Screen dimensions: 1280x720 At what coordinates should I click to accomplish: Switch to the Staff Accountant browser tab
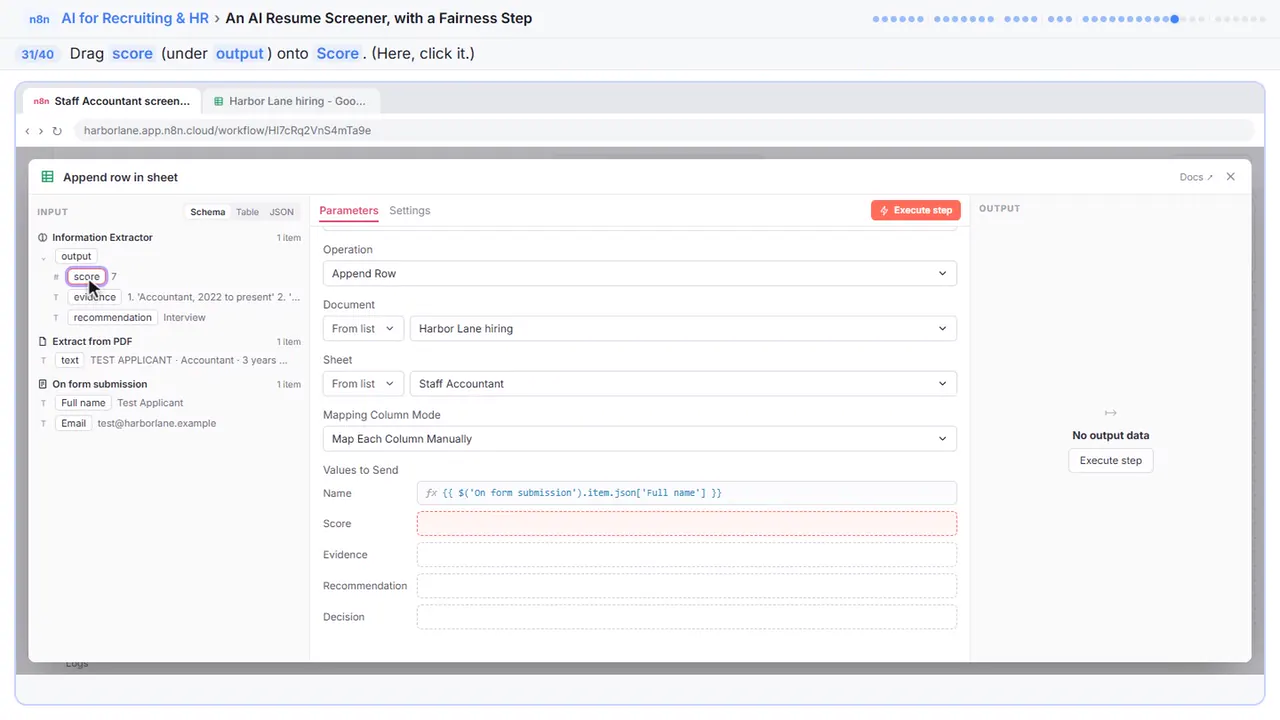point(111,101)
